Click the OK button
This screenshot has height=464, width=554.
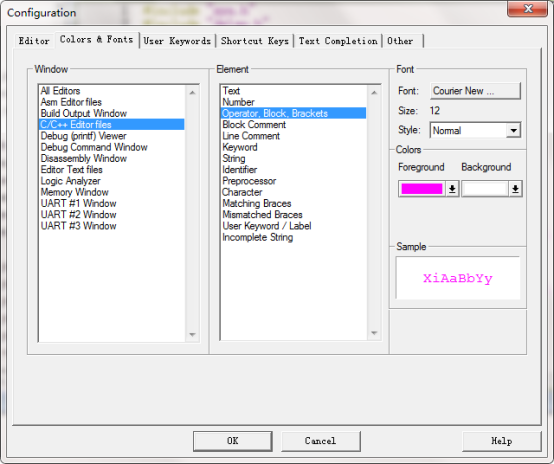point(232,441)
